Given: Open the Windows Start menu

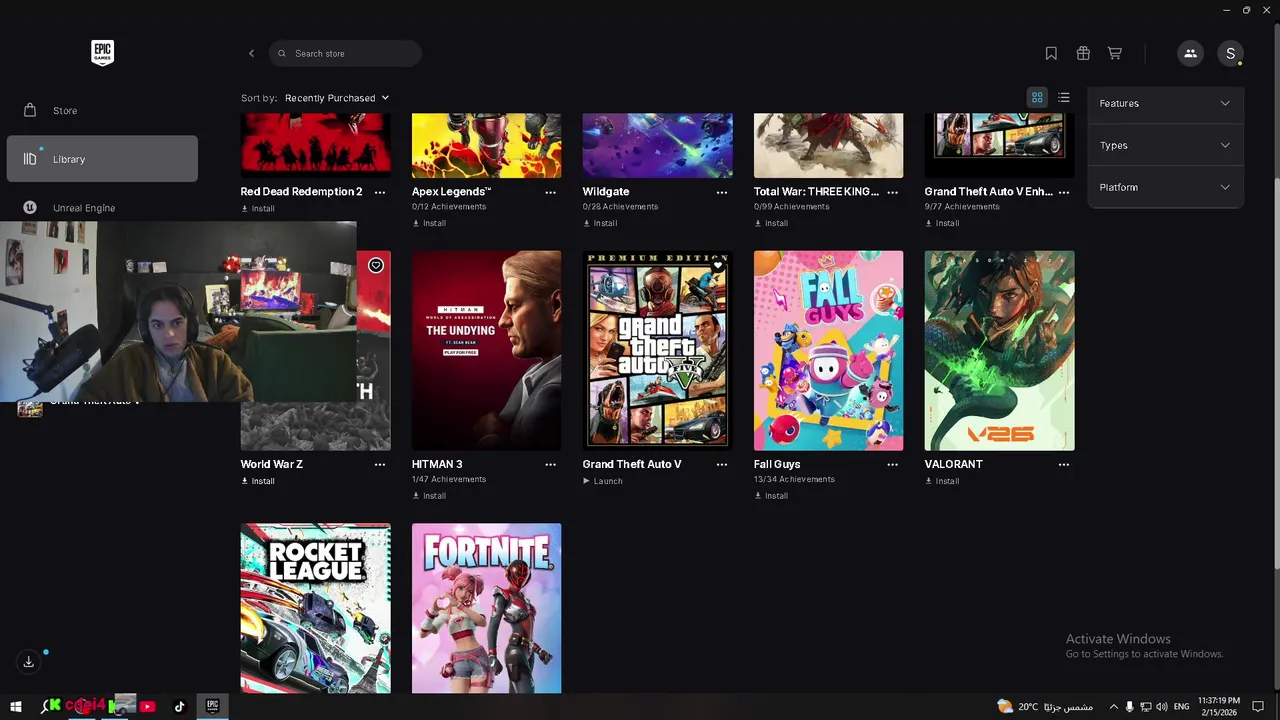Looking at the screenshot, I should pos(16,707).
